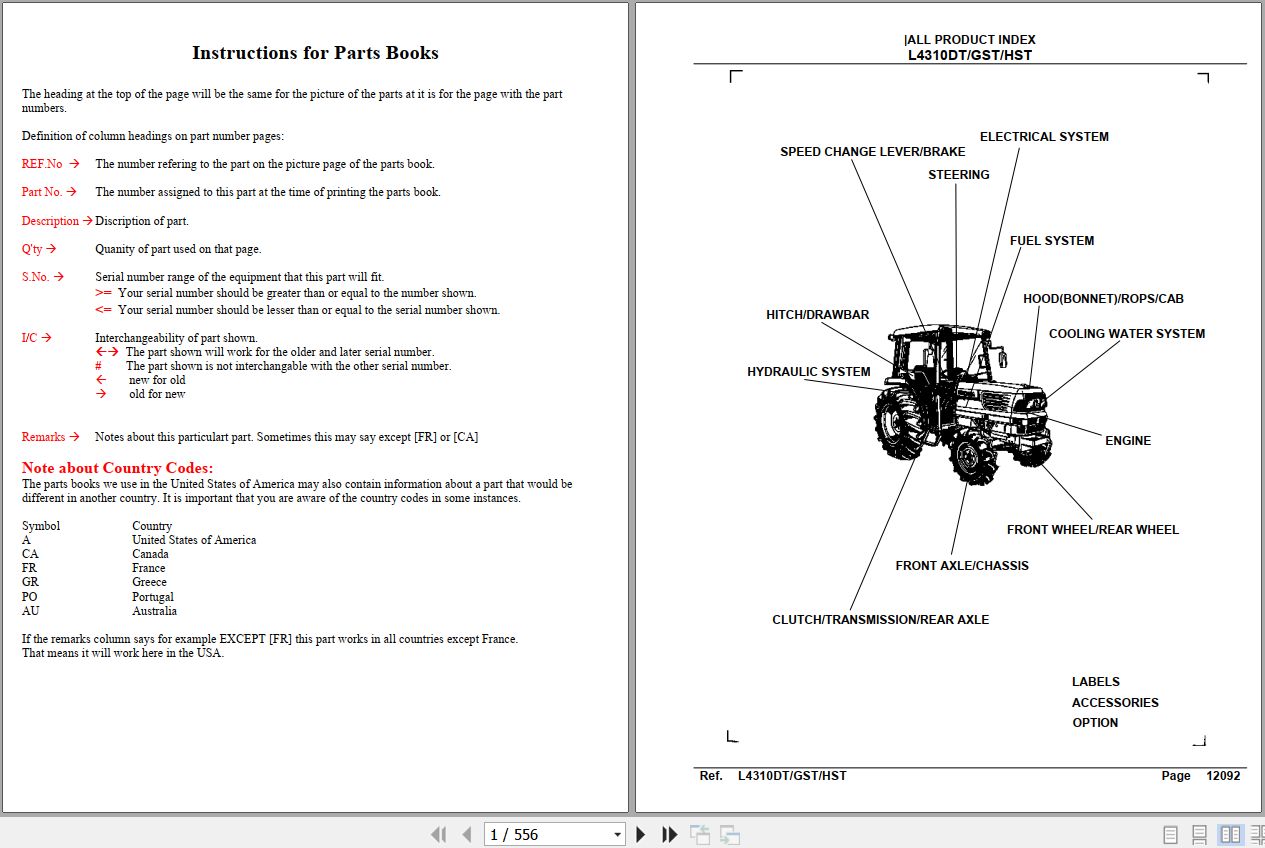
Task: Click the Note about Country Codes heading
Action: pos(118,468)
